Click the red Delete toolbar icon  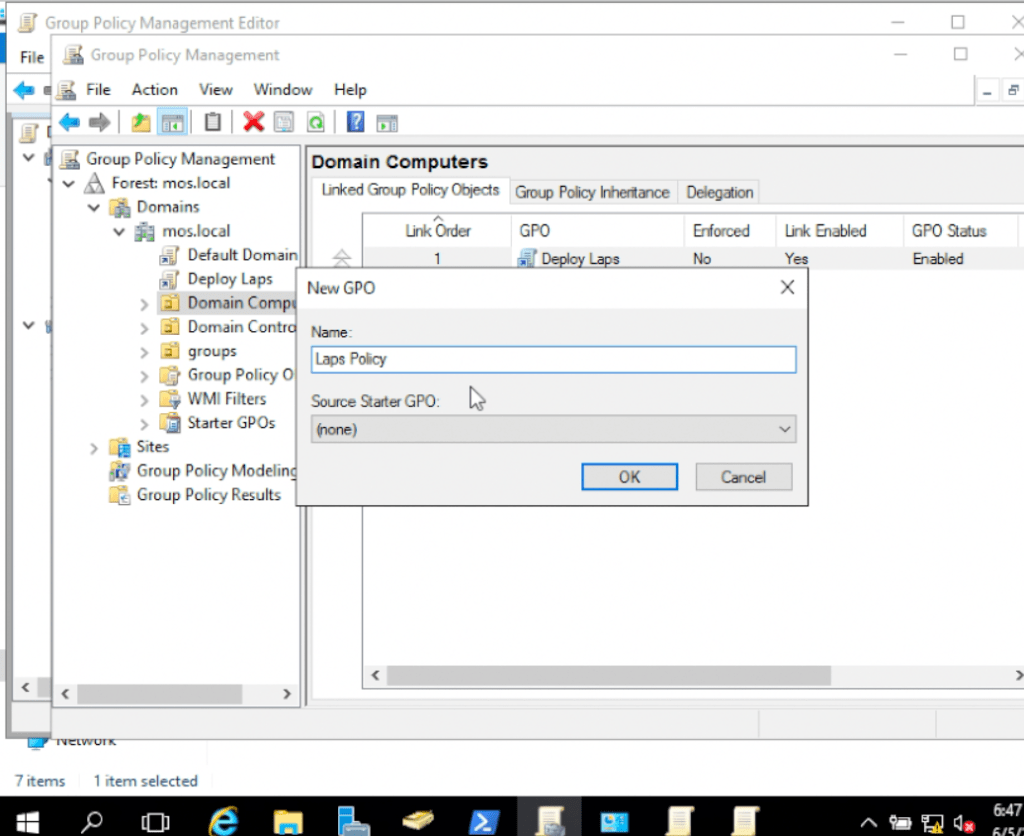tap(253, 122)
